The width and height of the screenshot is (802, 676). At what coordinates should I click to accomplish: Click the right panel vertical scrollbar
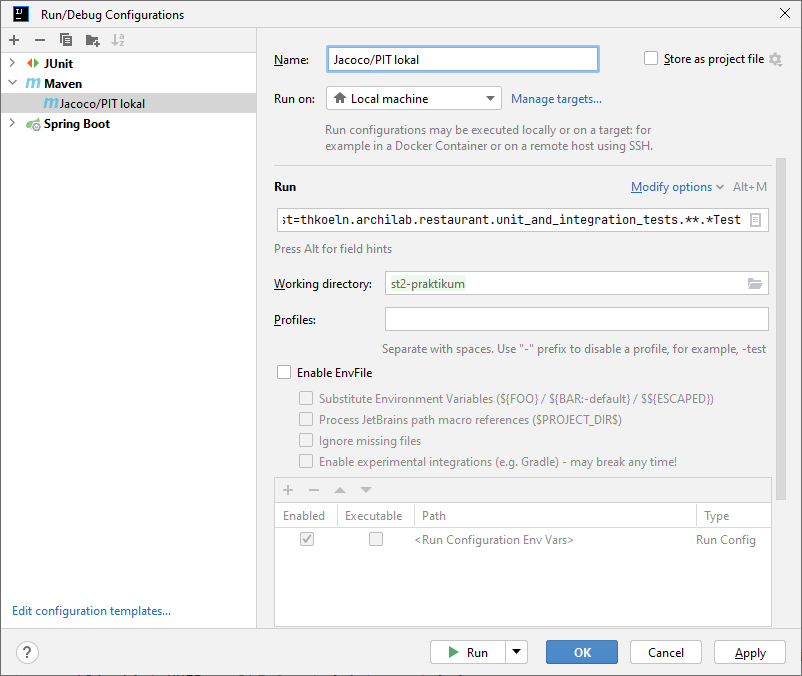[x=781, y=329]
